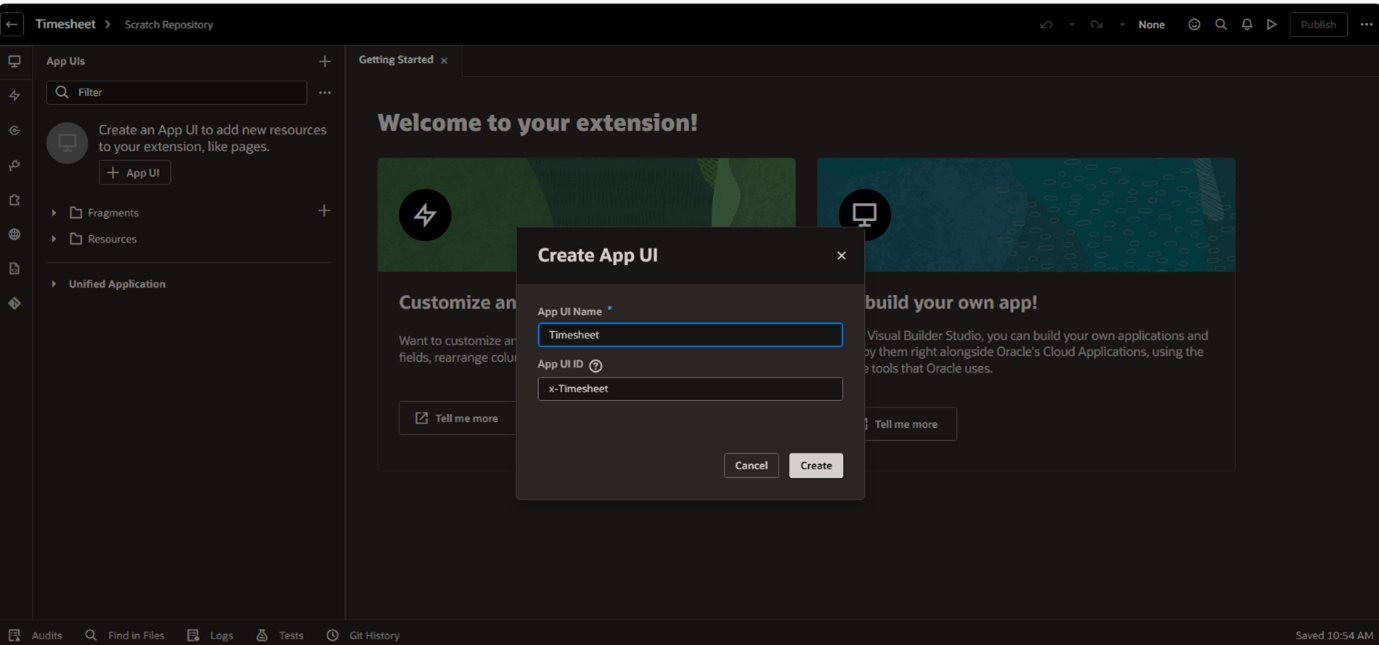
Task: Click the undo arrow in header
Action: coord(1046,25)
